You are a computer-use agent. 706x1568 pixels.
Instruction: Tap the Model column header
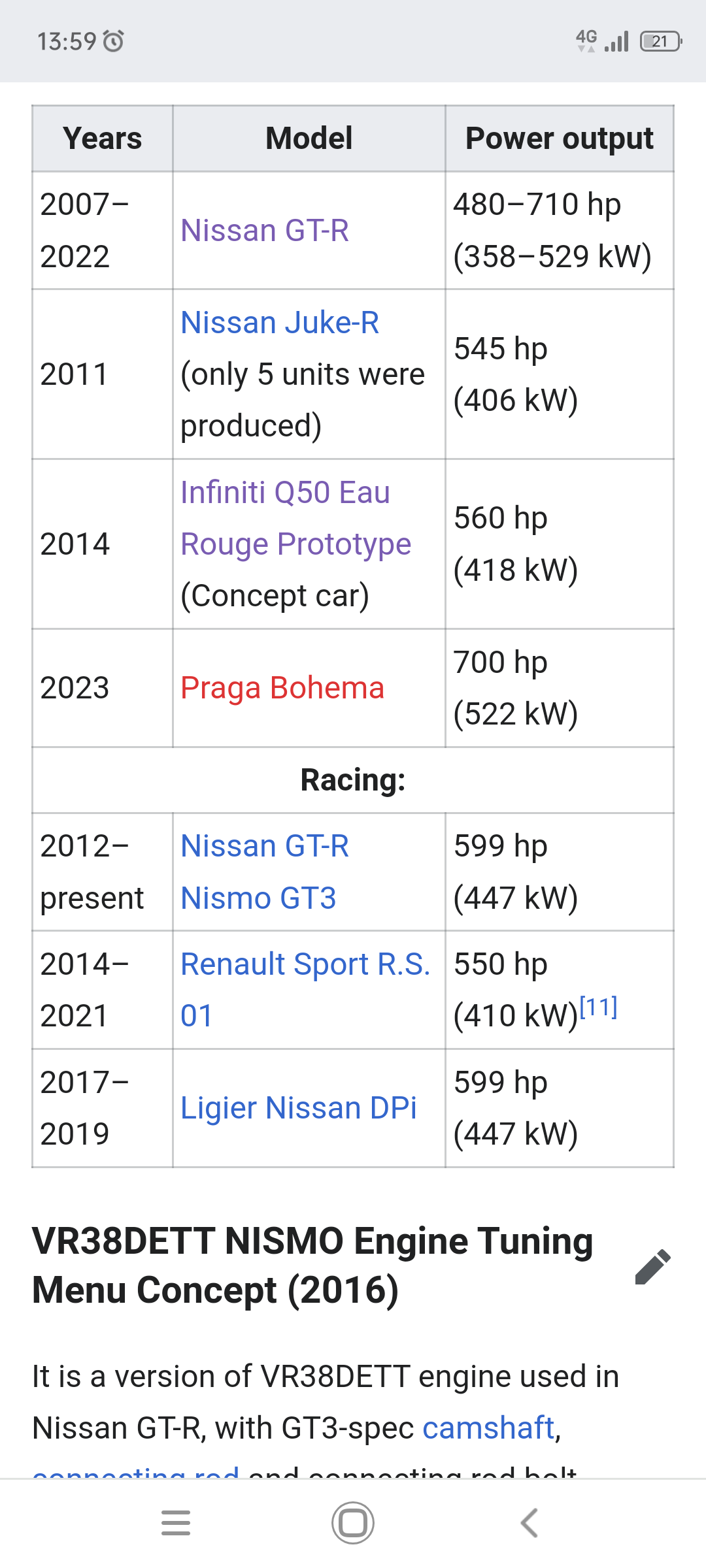point(309,139)
